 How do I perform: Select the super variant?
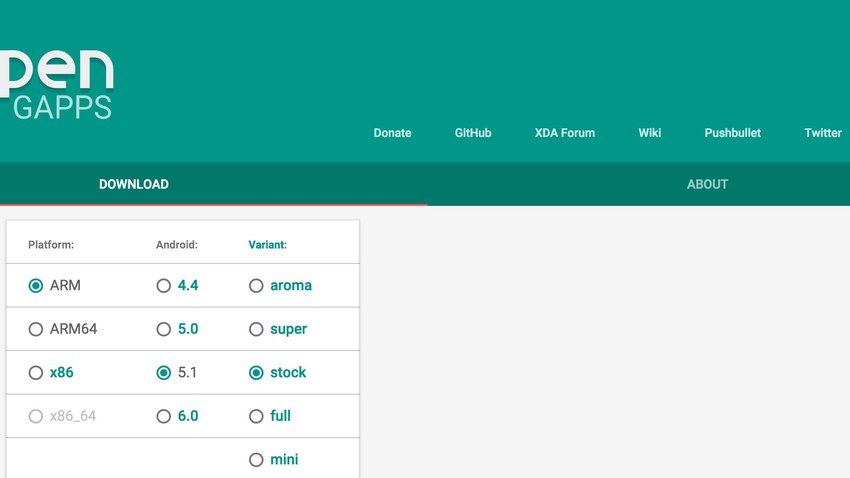click(256, 329)
